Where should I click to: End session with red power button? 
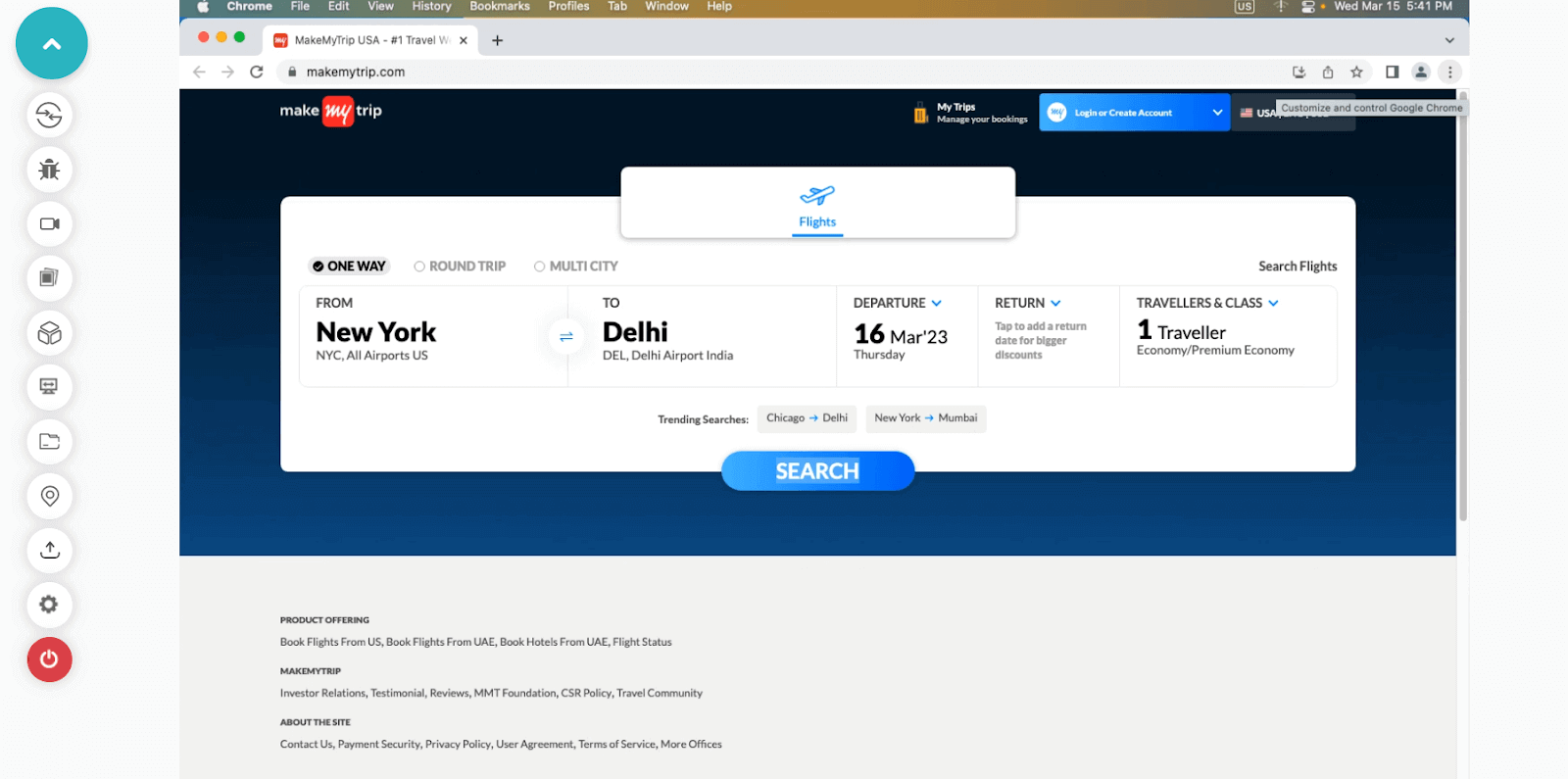[x=49, y=659]
